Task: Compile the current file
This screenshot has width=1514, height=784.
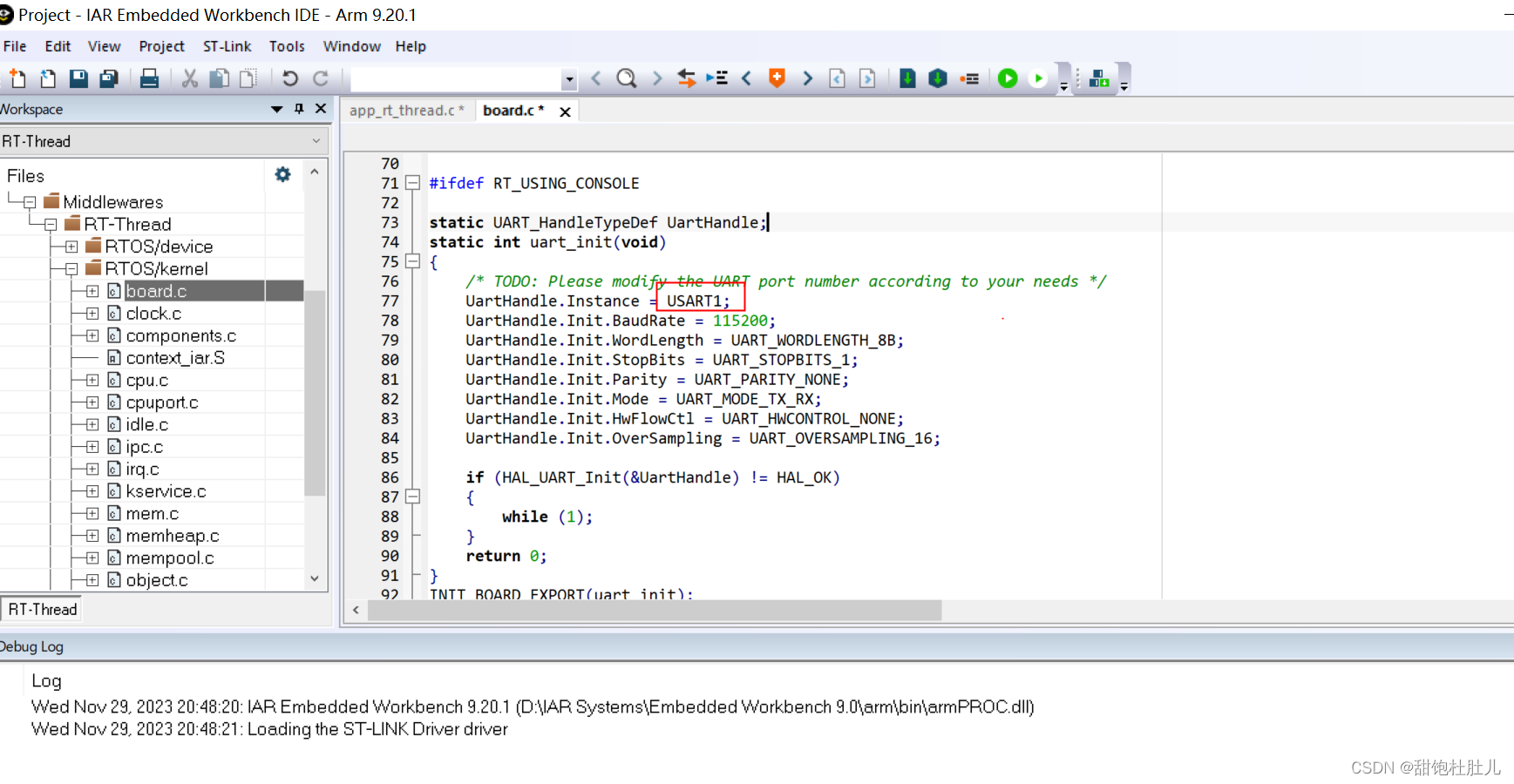Action: (x=907, y=78)
